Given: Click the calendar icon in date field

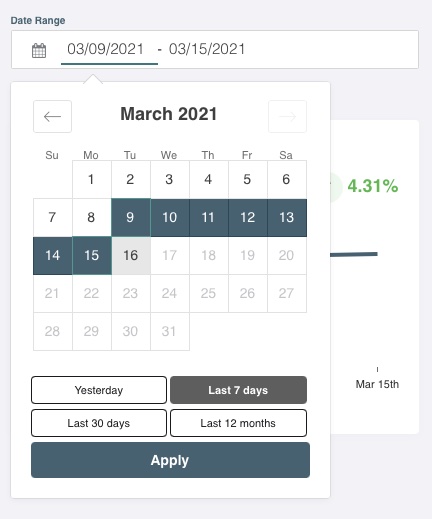Looking at the screenshot, I should 39,50.
